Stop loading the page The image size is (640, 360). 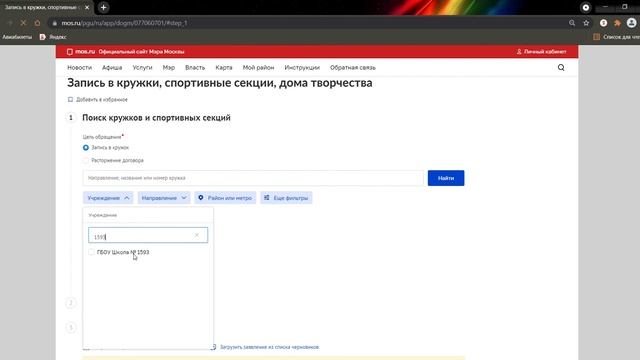(23, 23)
